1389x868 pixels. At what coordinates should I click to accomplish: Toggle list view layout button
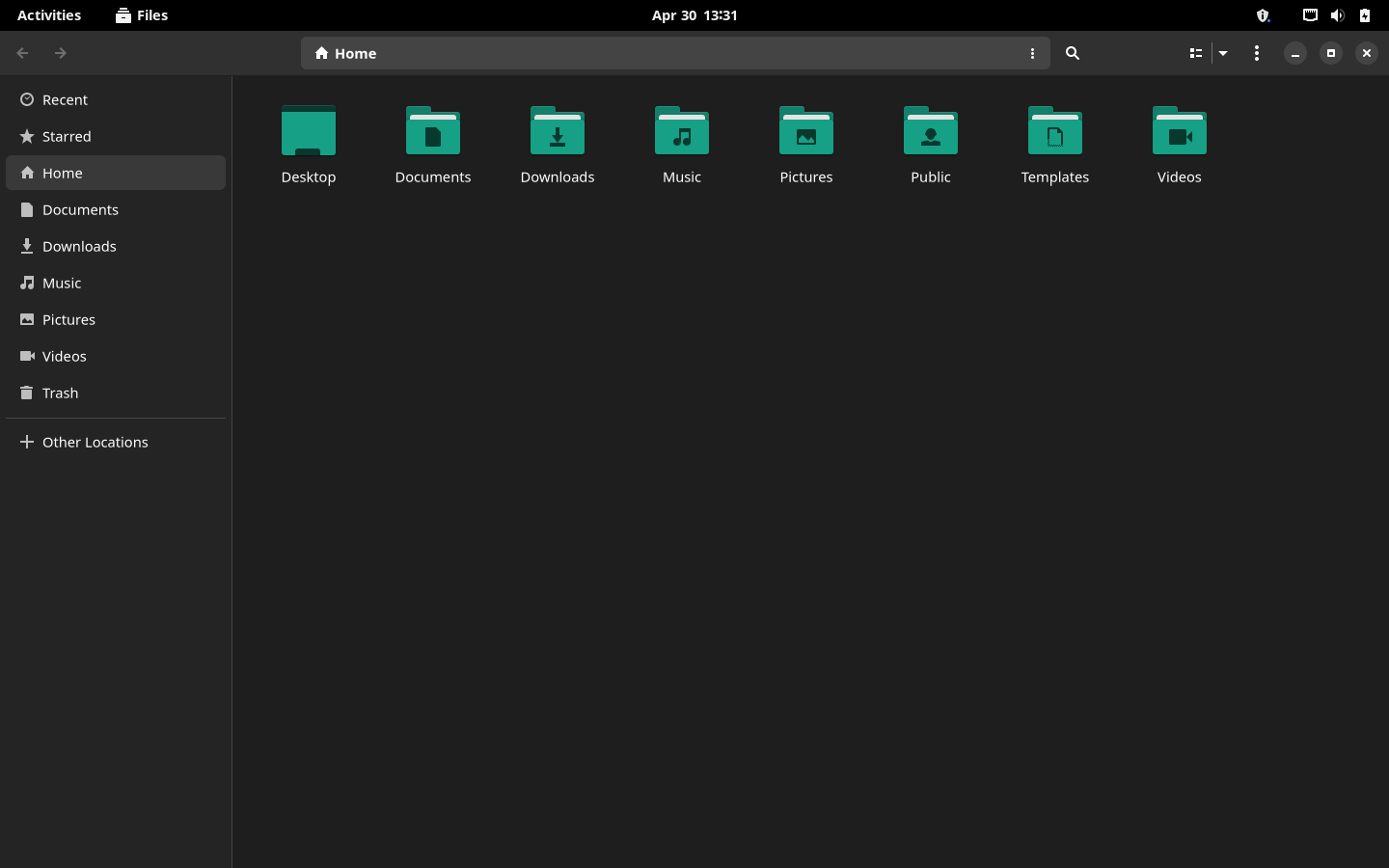1196,53
